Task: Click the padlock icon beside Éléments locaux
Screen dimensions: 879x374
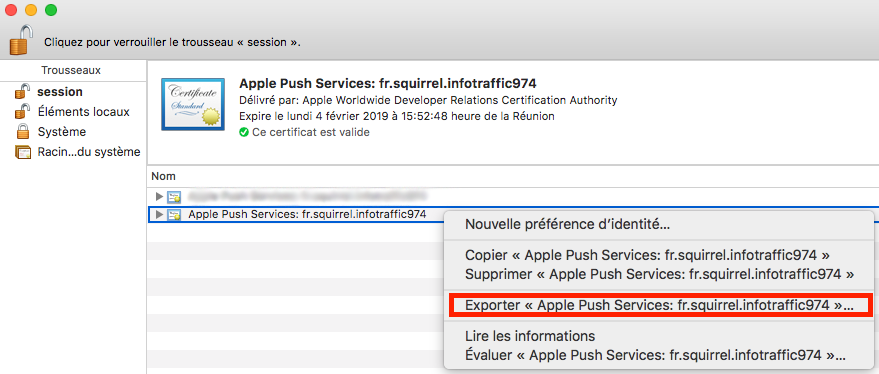Action: click(22, 111)
